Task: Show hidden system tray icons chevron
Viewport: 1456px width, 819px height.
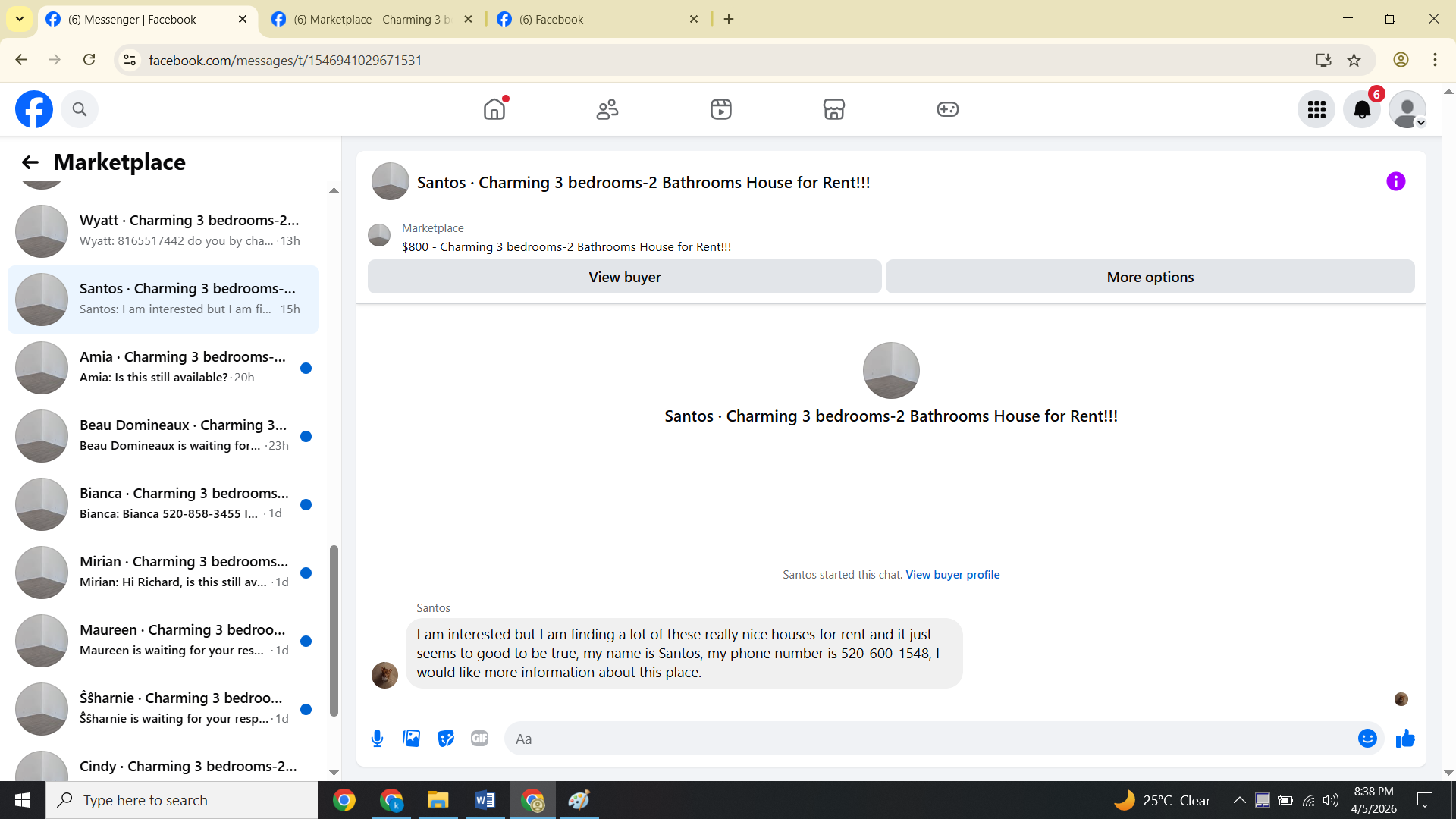Action: click(1239, 800)
